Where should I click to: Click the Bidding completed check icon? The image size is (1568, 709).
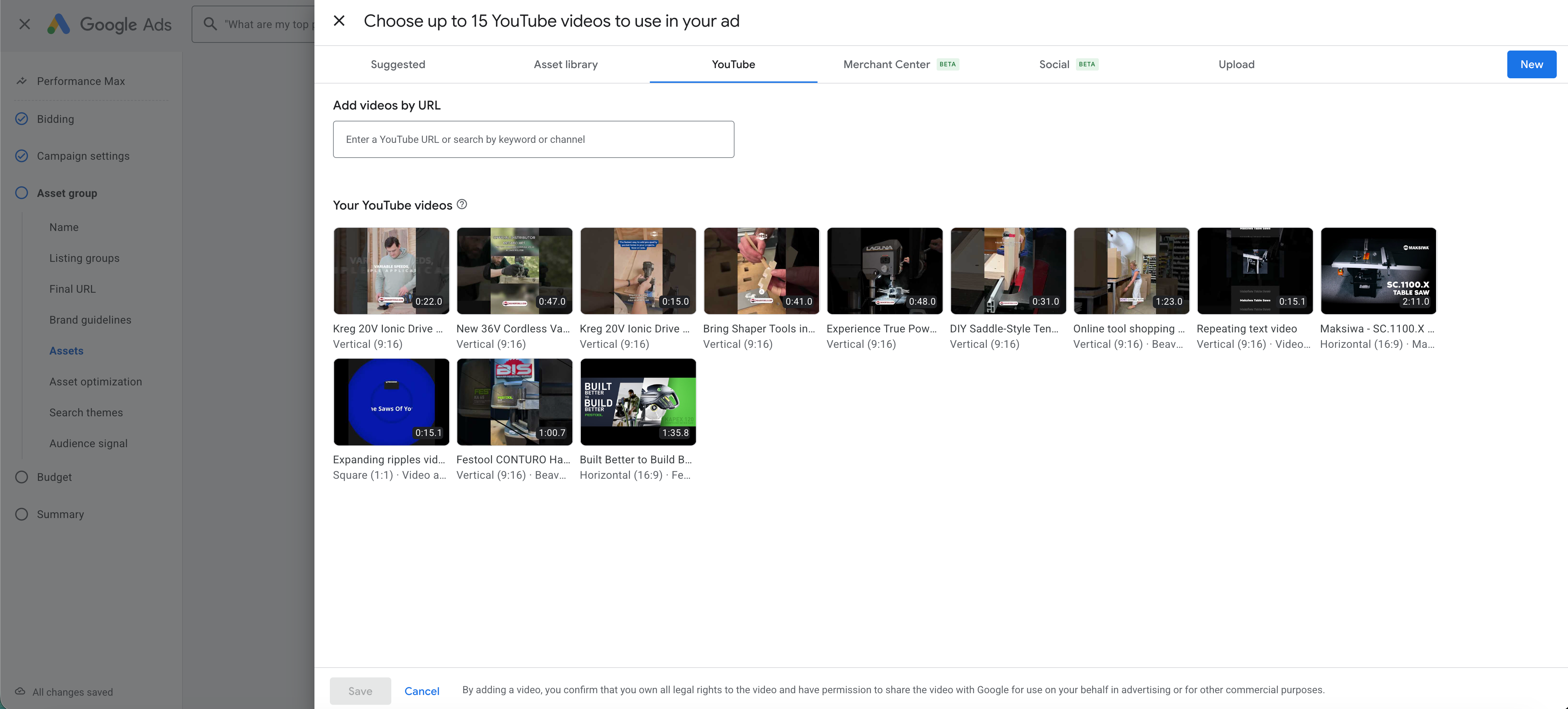coord(21,119)
